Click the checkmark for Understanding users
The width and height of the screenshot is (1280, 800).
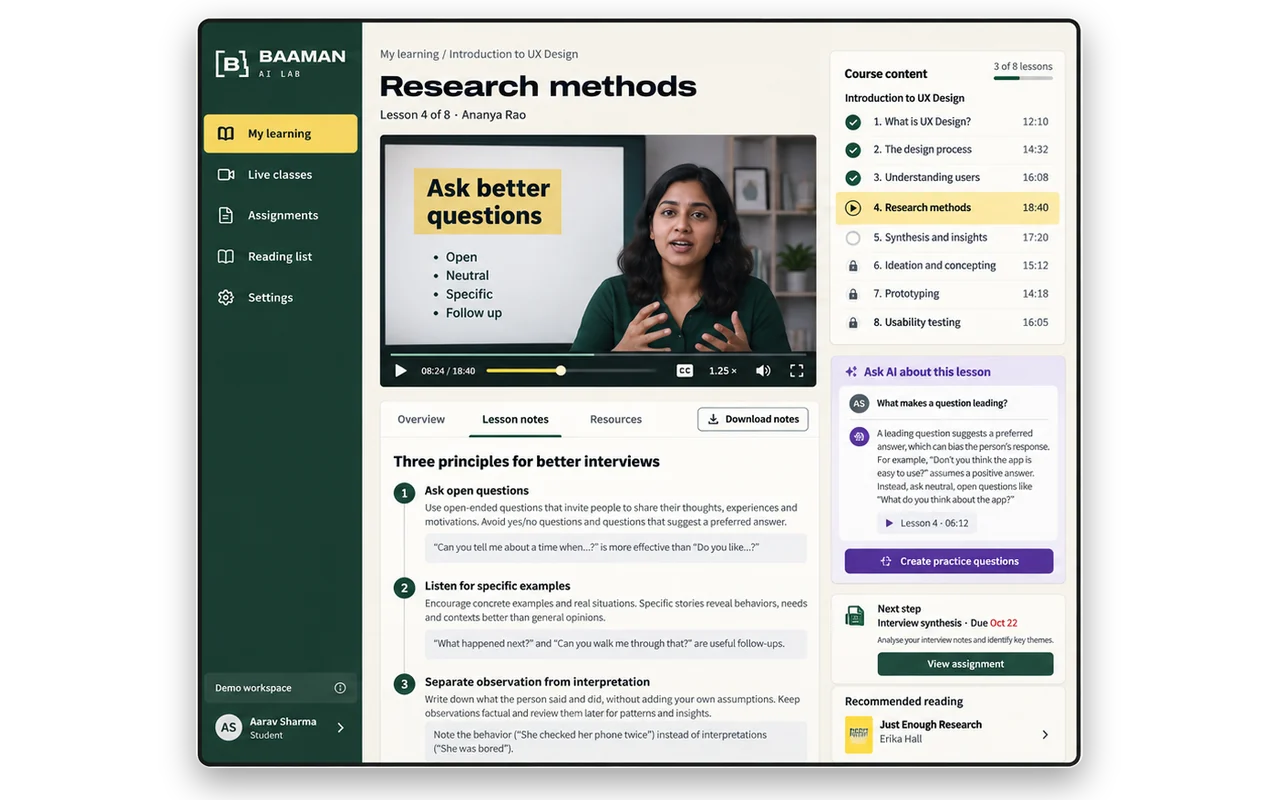click(x=853, y=178)
